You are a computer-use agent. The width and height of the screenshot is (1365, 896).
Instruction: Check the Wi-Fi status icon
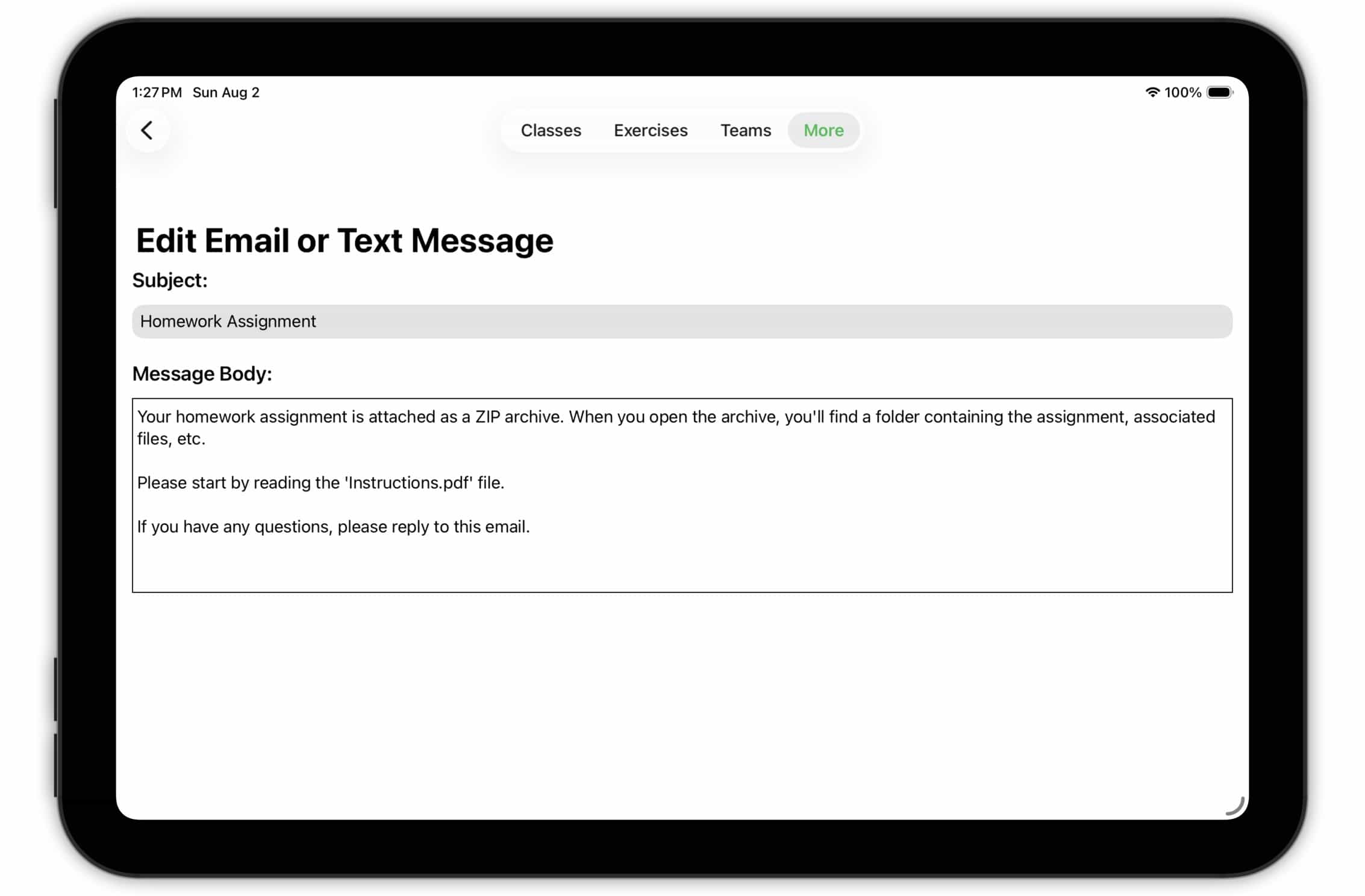coord(1152,92)
